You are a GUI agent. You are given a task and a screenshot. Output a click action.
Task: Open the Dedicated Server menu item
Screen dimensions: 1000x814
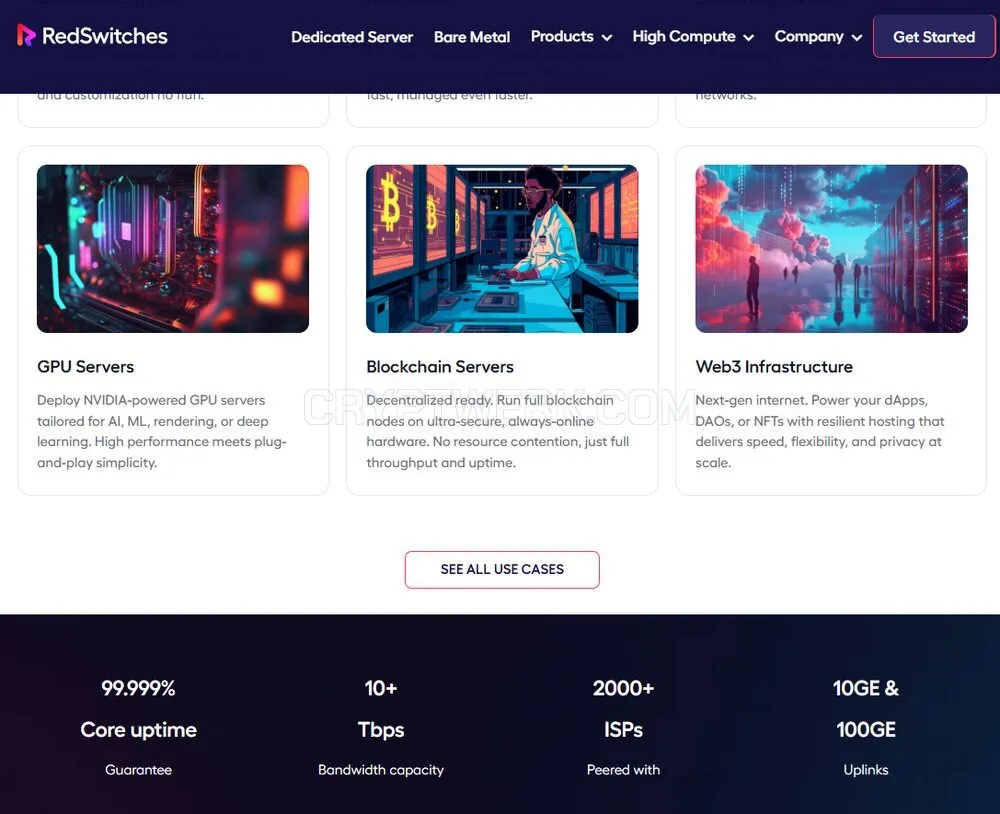pyautogui.click(x=352, y=37)
